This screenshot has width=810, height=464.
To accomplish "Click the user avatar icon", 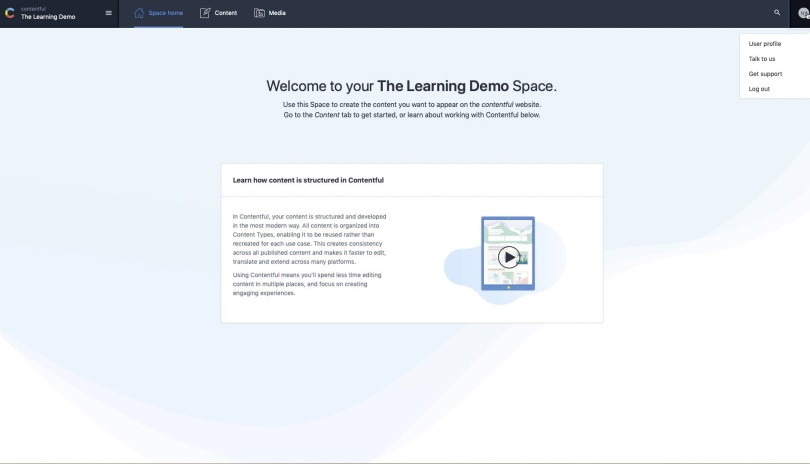I will [x=803, y=13].
